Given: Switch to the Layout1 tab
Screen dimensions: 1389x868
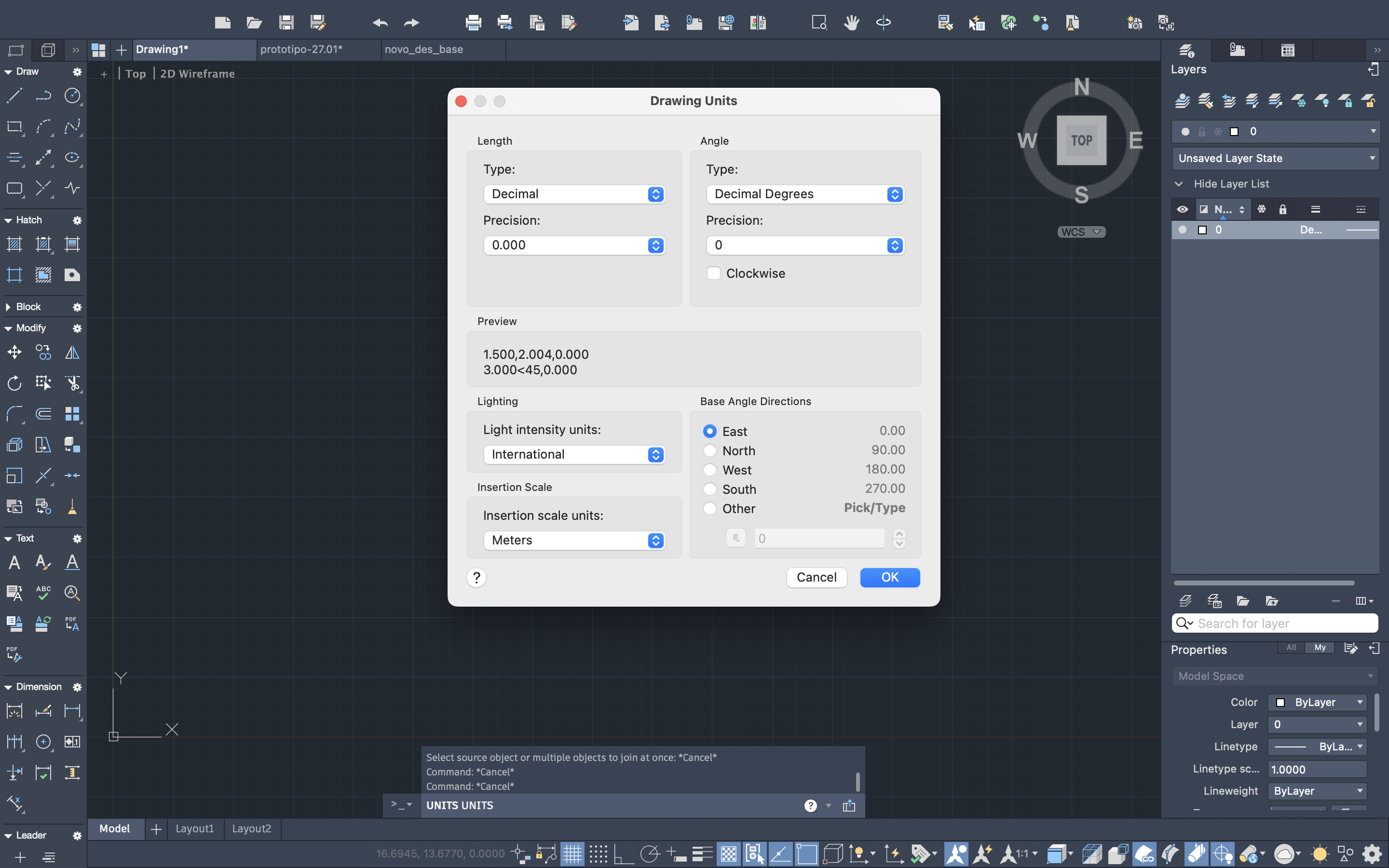Looking at the screenshot, I should 194,828.
